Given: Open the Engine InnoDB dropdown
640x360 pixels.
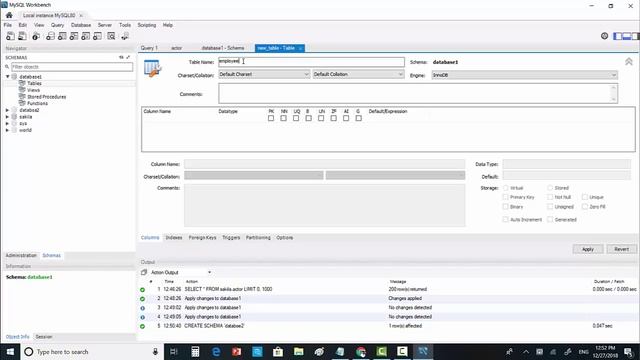Looking at the screenshot, I should pos(524,75).
